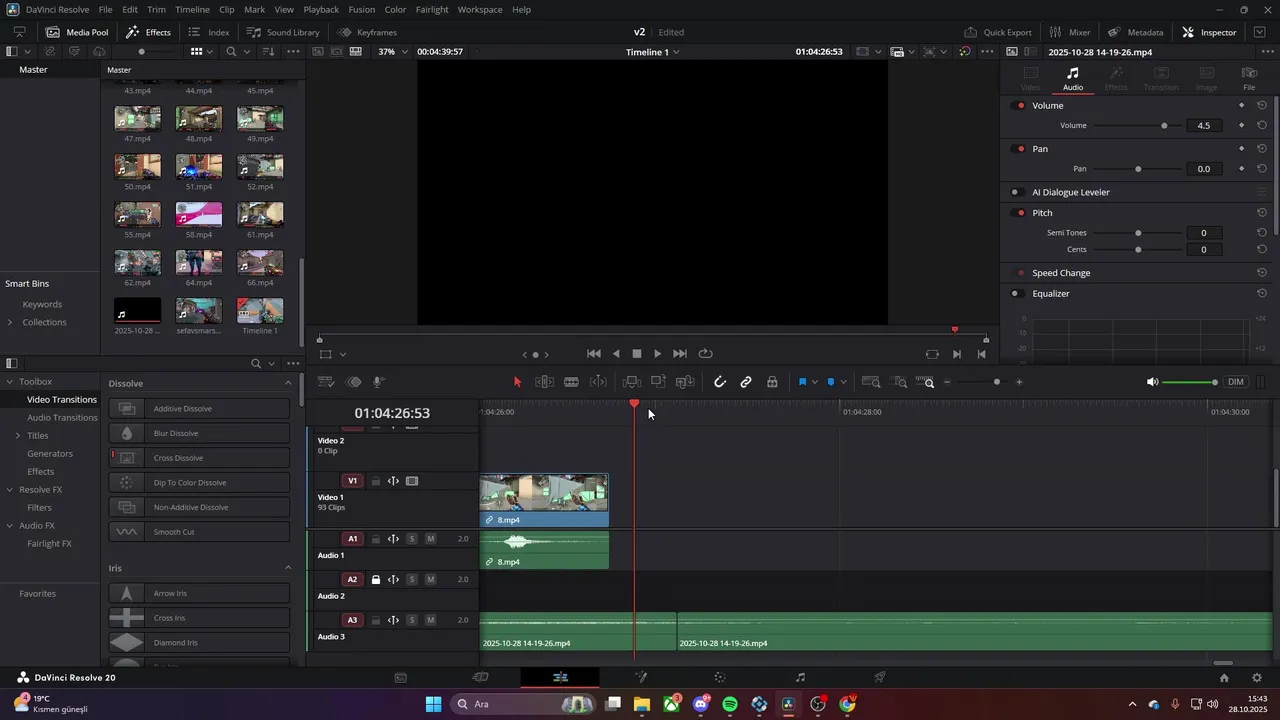
Task: Select the Selection Mode arrow tool
Action: click(x=517, y=382)
